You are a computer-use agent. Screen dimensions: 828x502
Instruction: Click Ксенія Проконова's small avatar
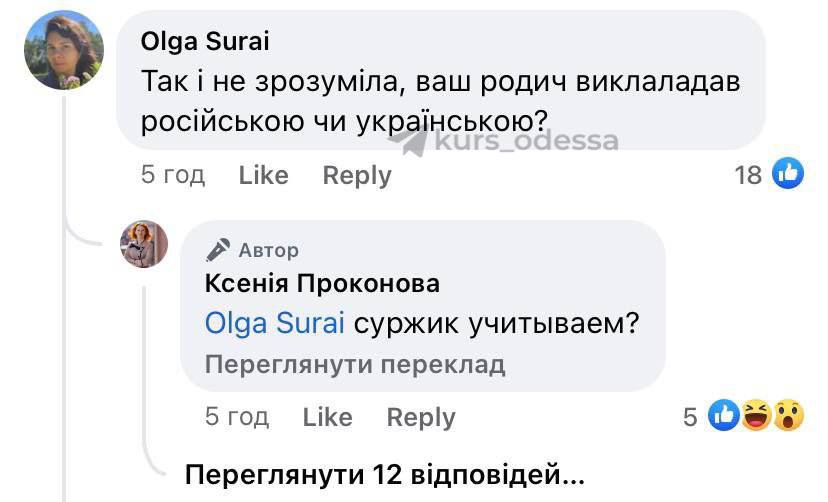click(144, 244)
